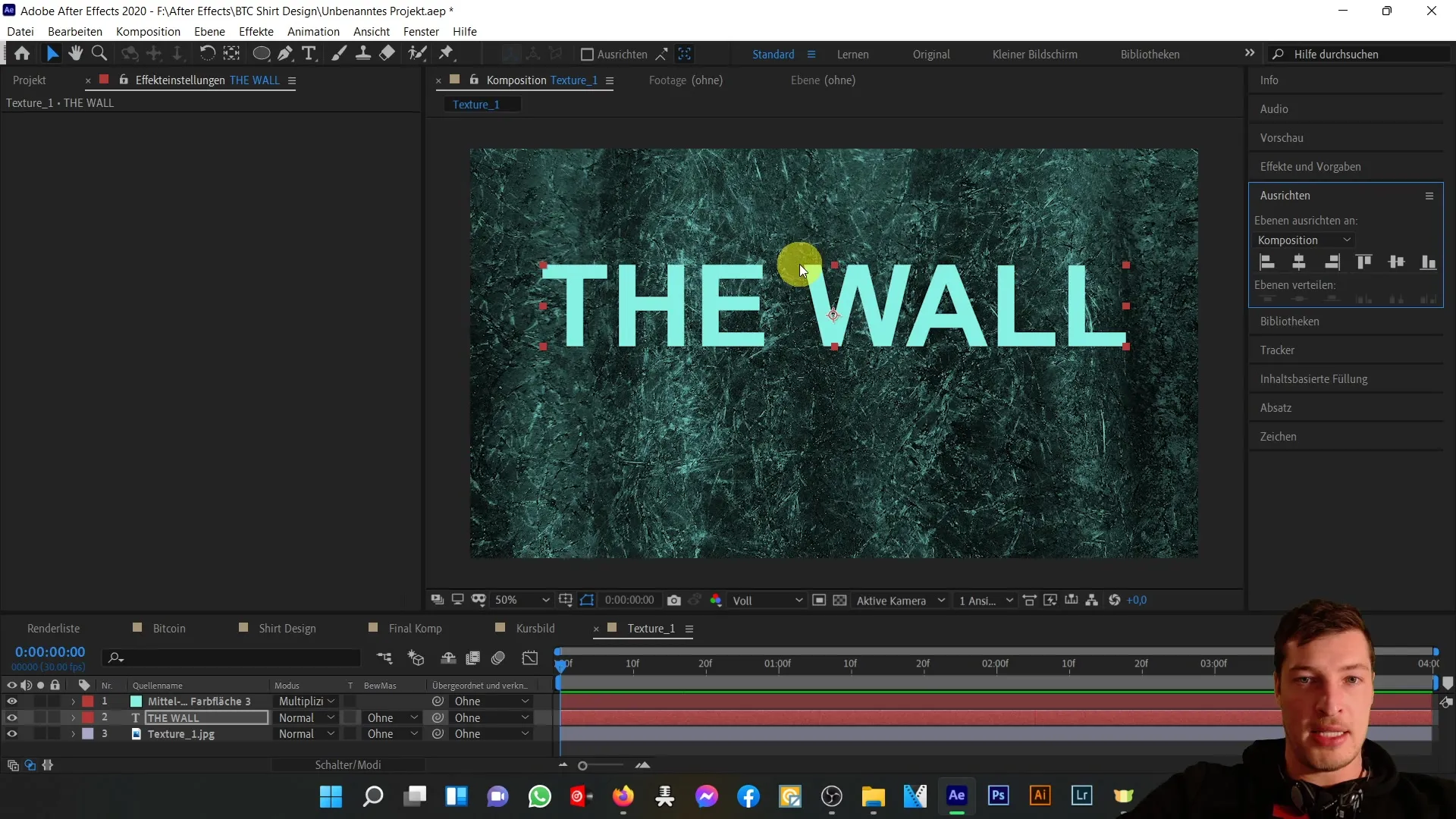
Task: Click the timeline layer search field
Action: [x=232, y=657]
